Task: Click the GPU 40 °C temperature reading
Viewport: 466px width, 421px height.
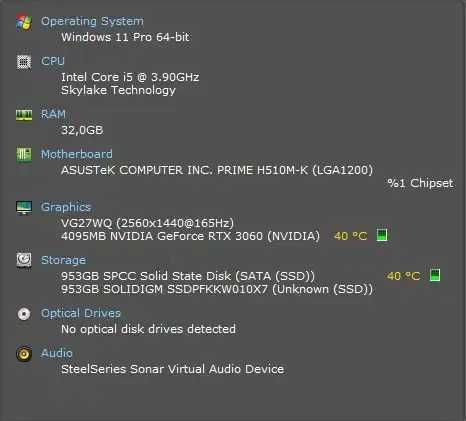Action: click(x=351, y=236)
